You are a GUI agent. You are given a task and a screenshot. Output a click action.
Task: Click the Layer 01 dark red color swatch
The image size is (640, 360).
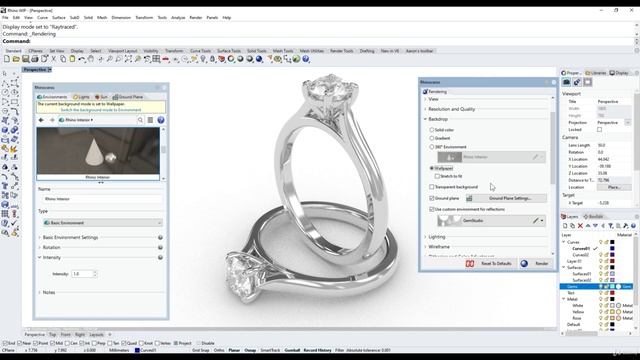point(612,261)
